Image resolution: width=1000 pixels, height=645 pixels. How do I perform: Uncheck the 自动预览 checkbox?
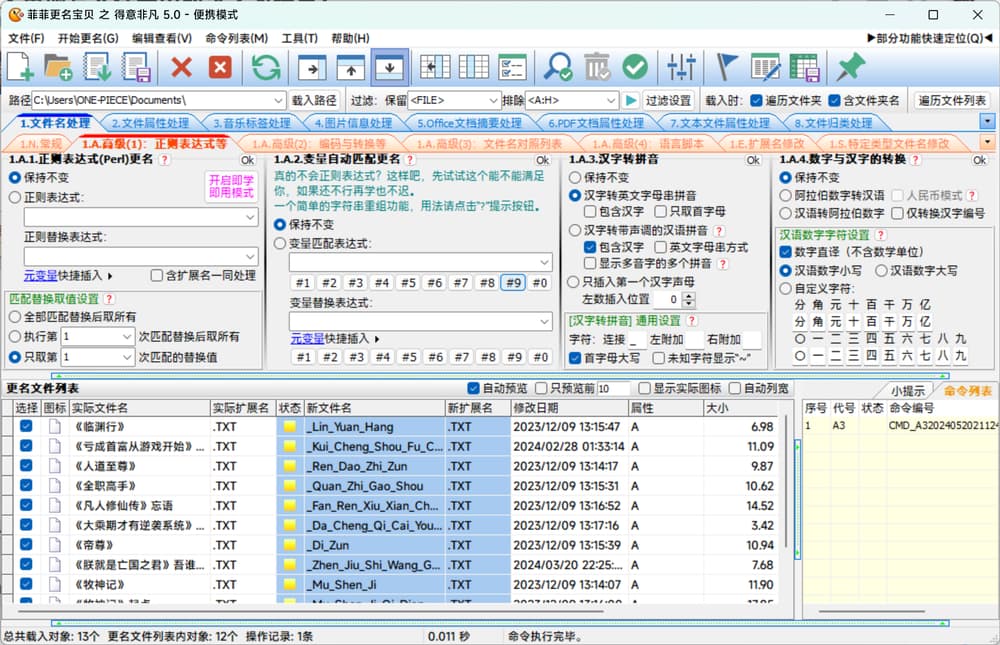[473, 388]
